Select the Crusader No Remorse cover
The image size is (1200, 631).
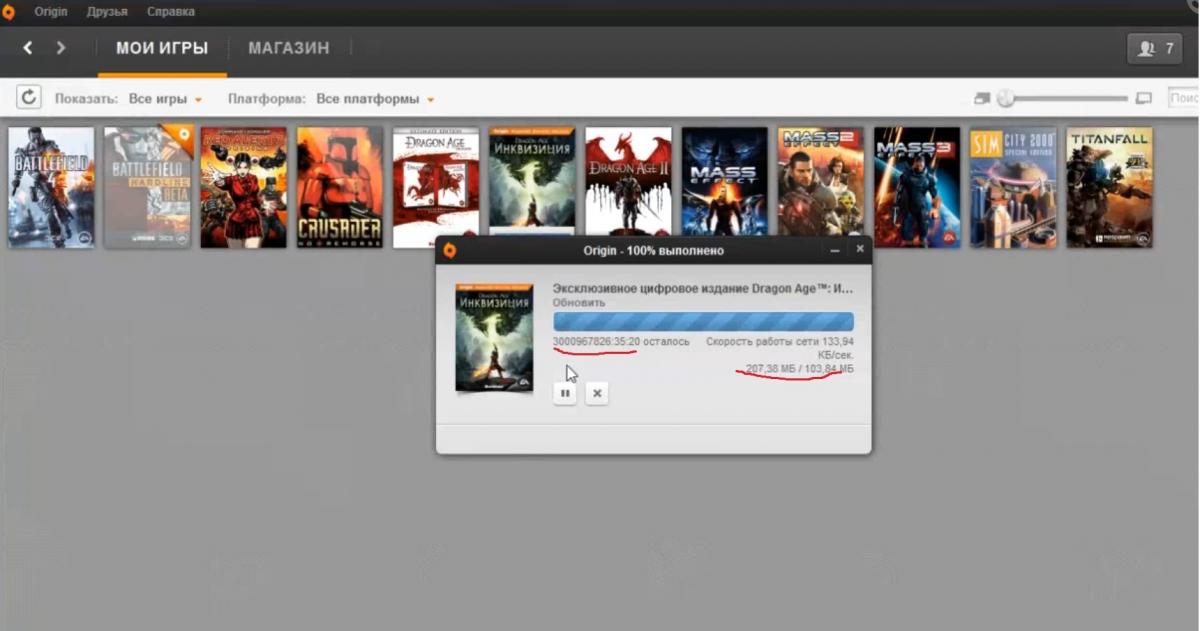[x=340, y=187]
